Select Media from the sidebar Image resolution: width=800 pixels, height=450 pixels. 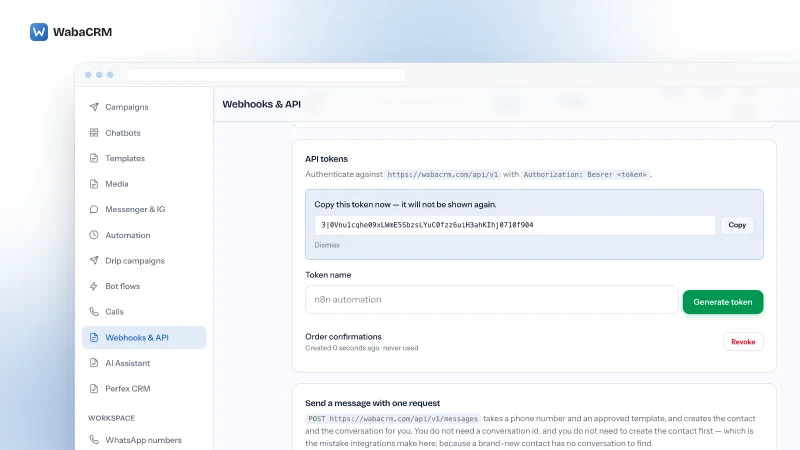point(144,184)
